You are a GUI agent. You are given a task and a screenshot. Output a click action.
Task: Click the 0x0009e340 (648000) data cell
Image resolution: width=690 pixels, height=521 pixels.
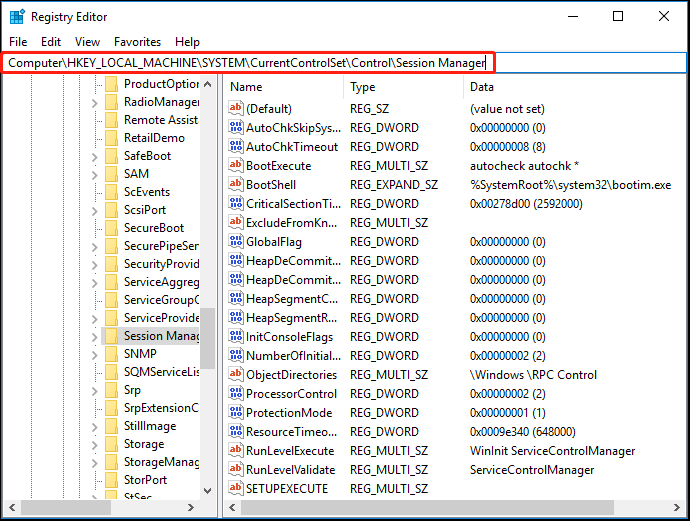[522, 432]
